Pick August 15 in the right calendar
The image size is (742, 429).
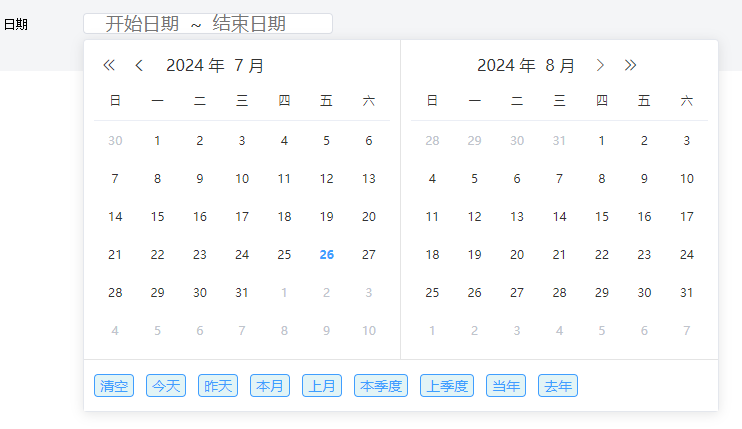tap(601, 217)
